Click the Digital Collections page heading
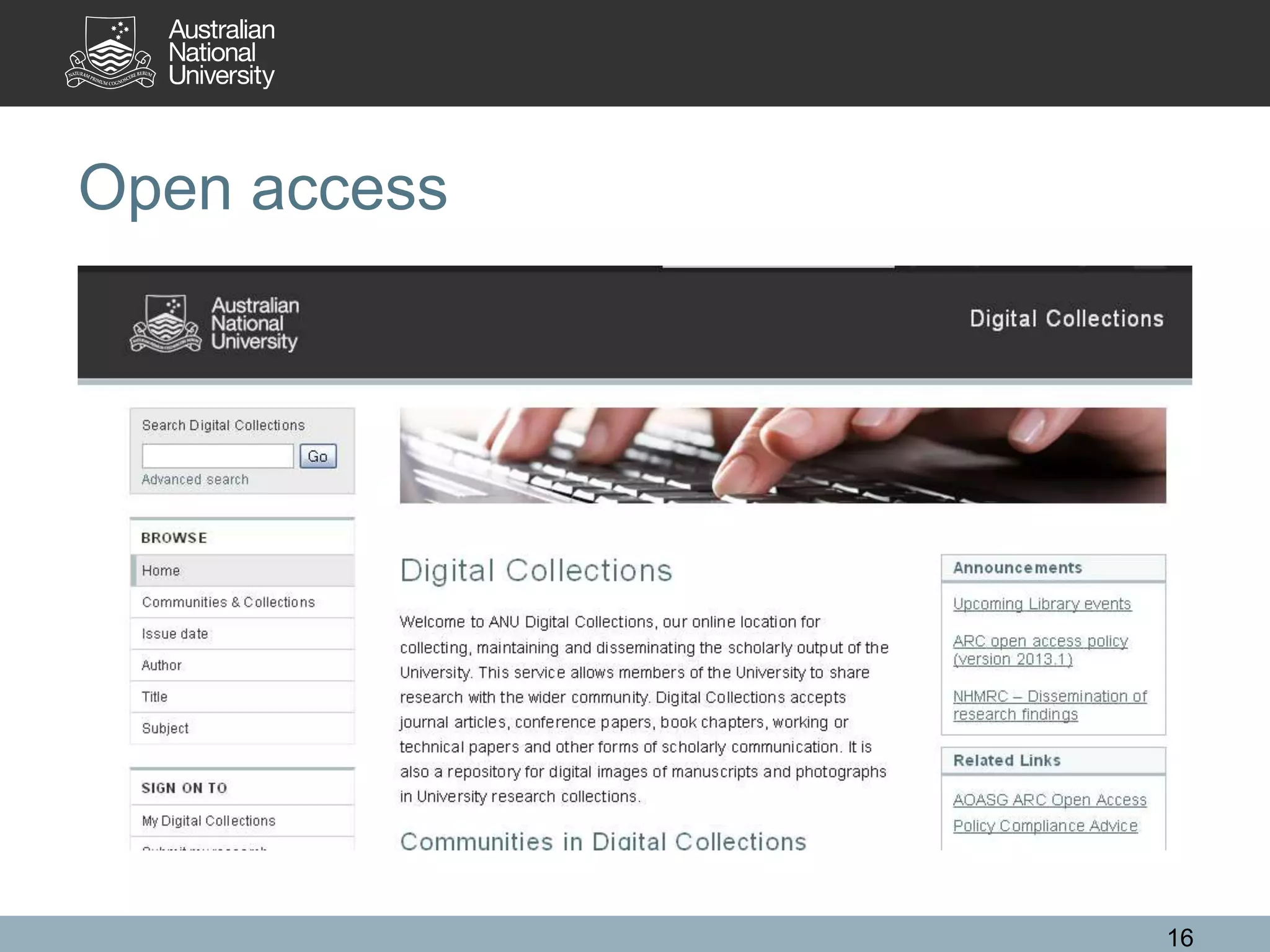 [536, 571]
